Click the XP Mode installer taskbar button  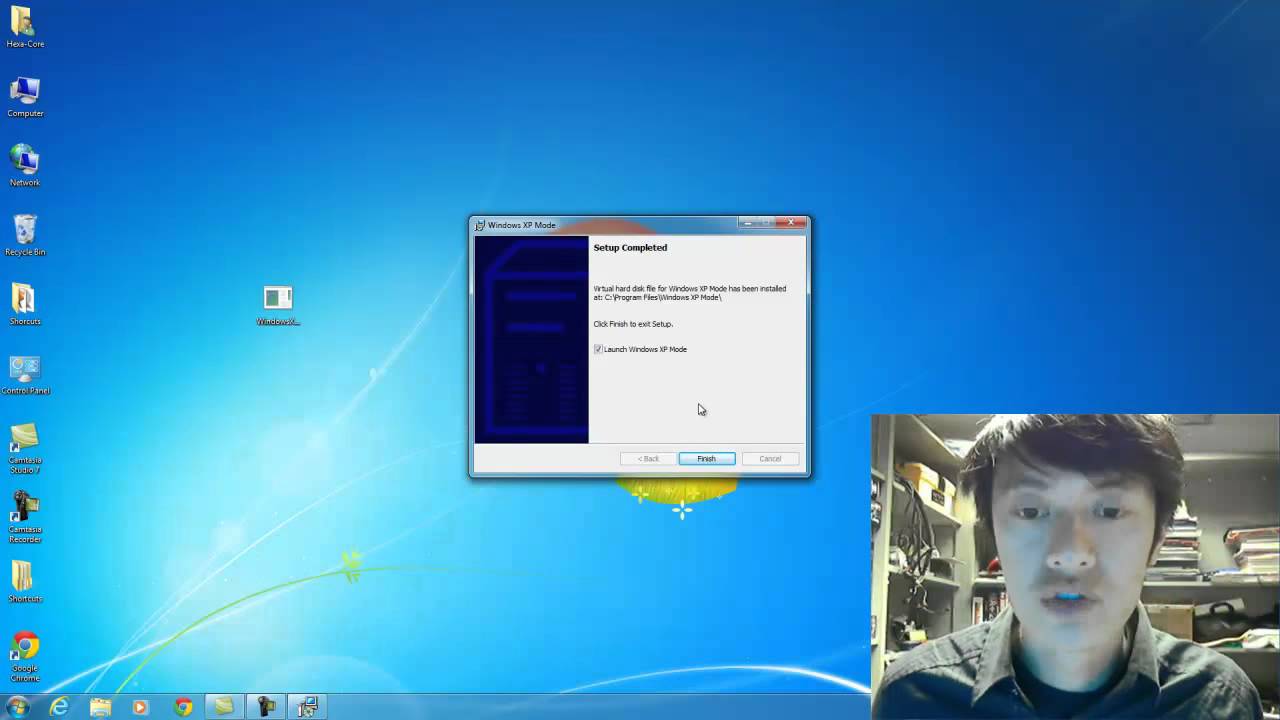tap(307, 707)
